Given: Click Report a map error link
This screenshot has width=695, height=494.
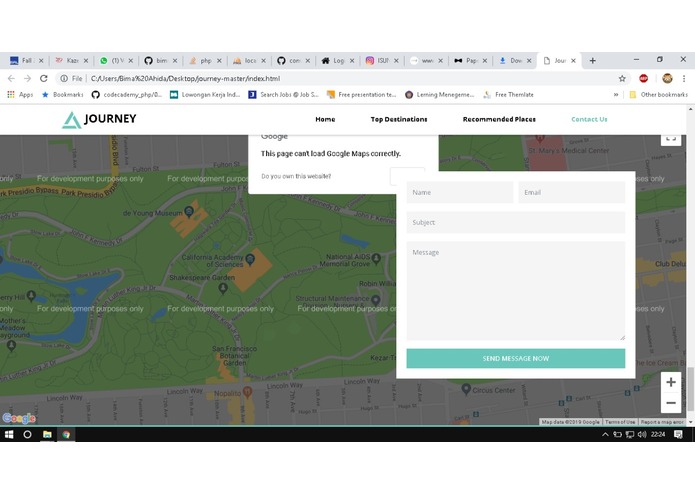Looking at the screenshot, I should tap(662, 422).
